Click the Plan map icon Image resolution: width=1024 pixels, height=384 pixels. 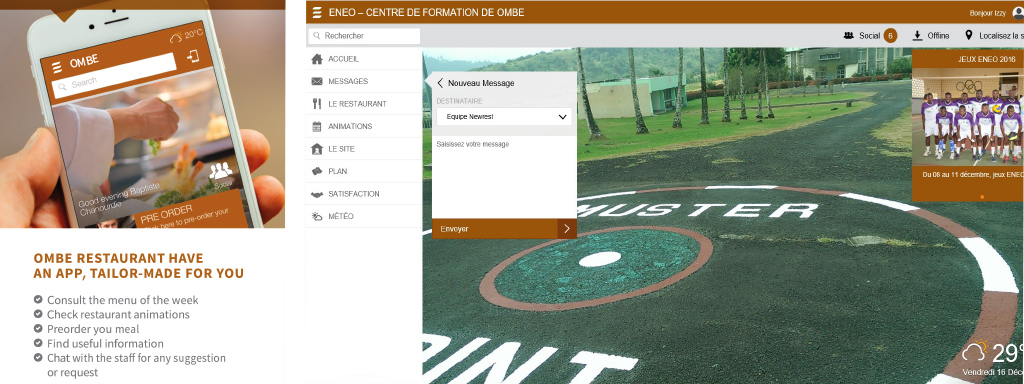point(317,171)
